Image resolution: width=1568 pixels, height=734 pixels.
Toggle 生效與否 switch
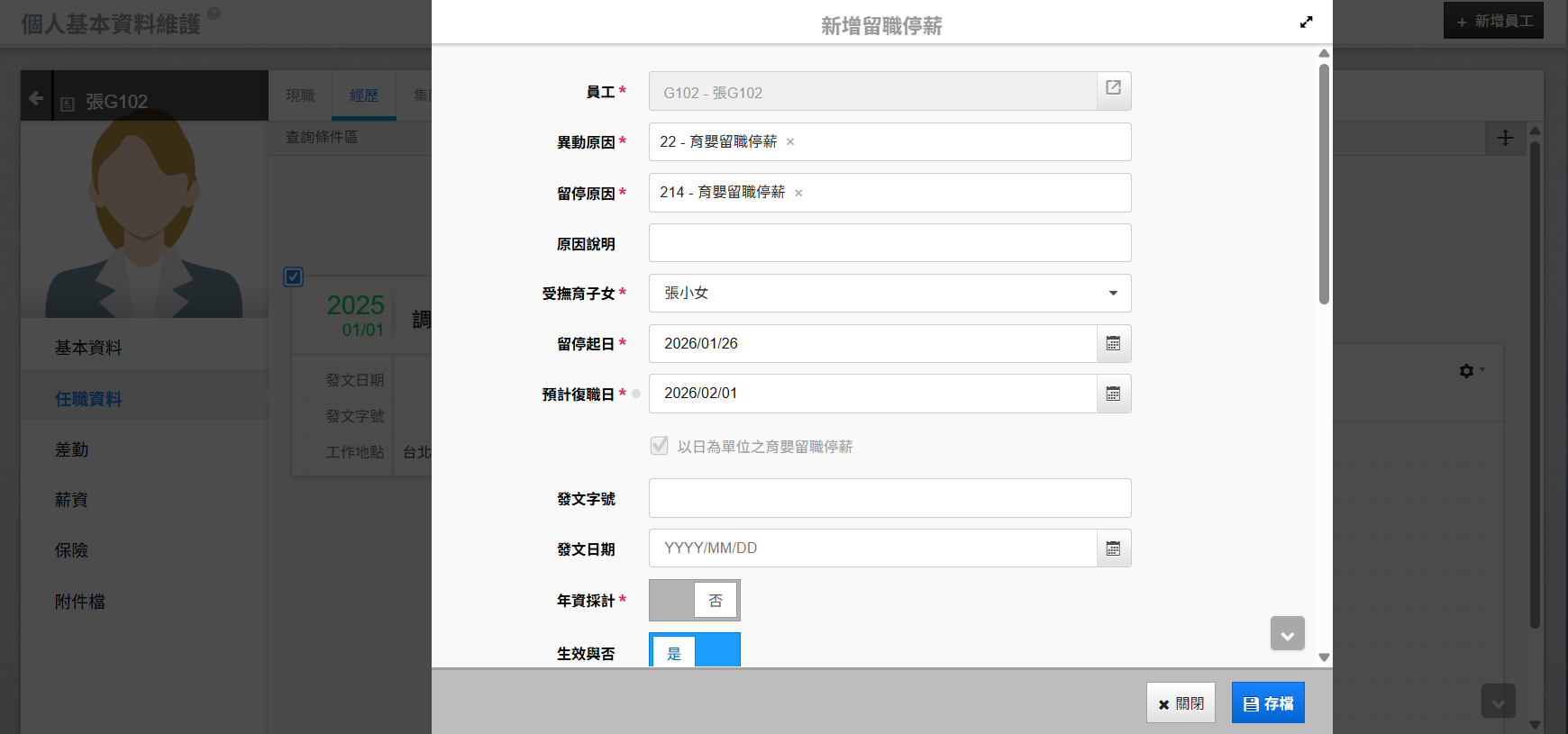coord(694,652)
